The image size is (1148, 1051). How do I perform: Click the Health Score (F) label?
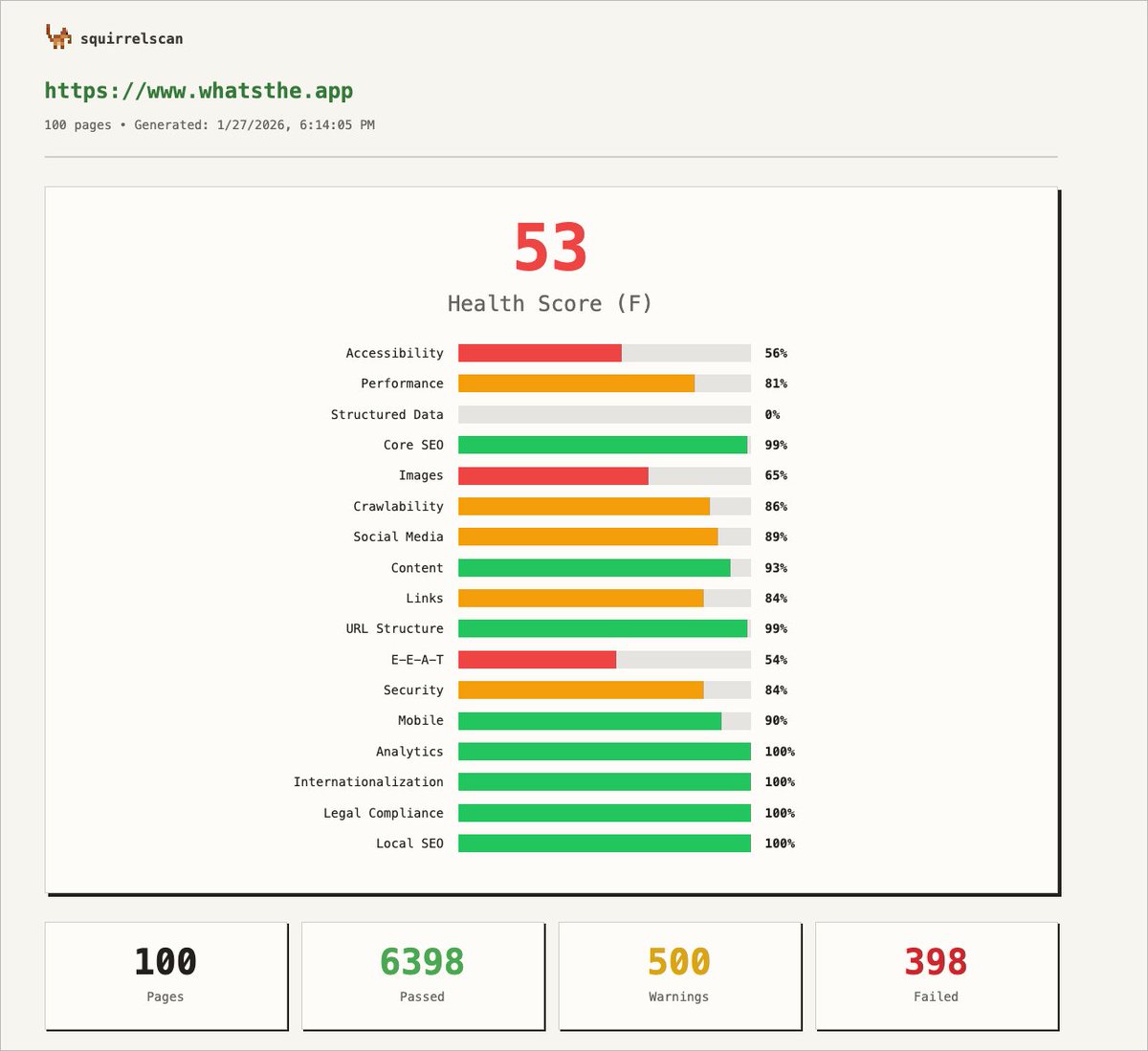pyautogui.click(x=550, y=303)
